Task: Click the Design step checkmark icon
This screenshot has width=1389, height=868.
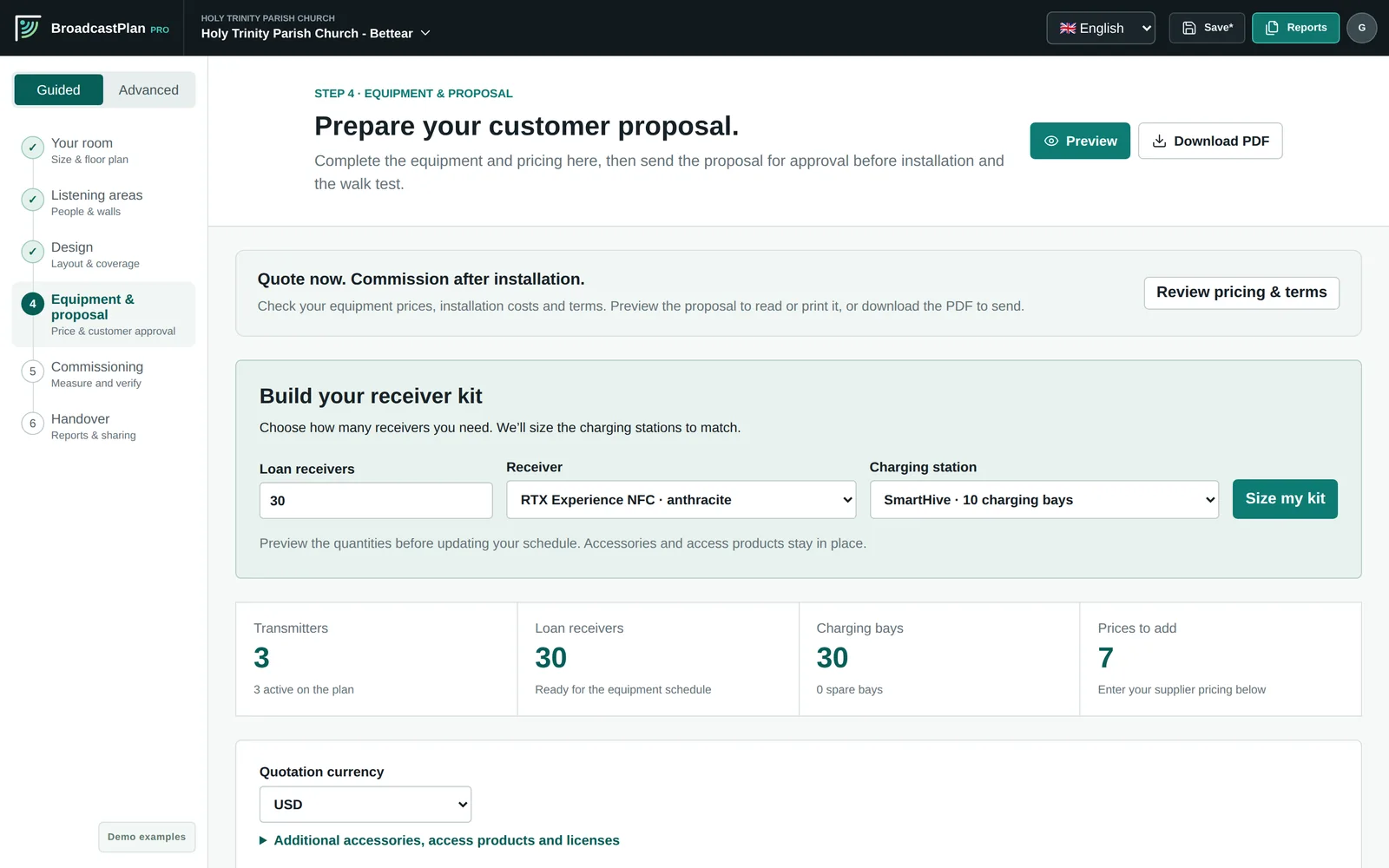Action: click(x=32, y=252)
